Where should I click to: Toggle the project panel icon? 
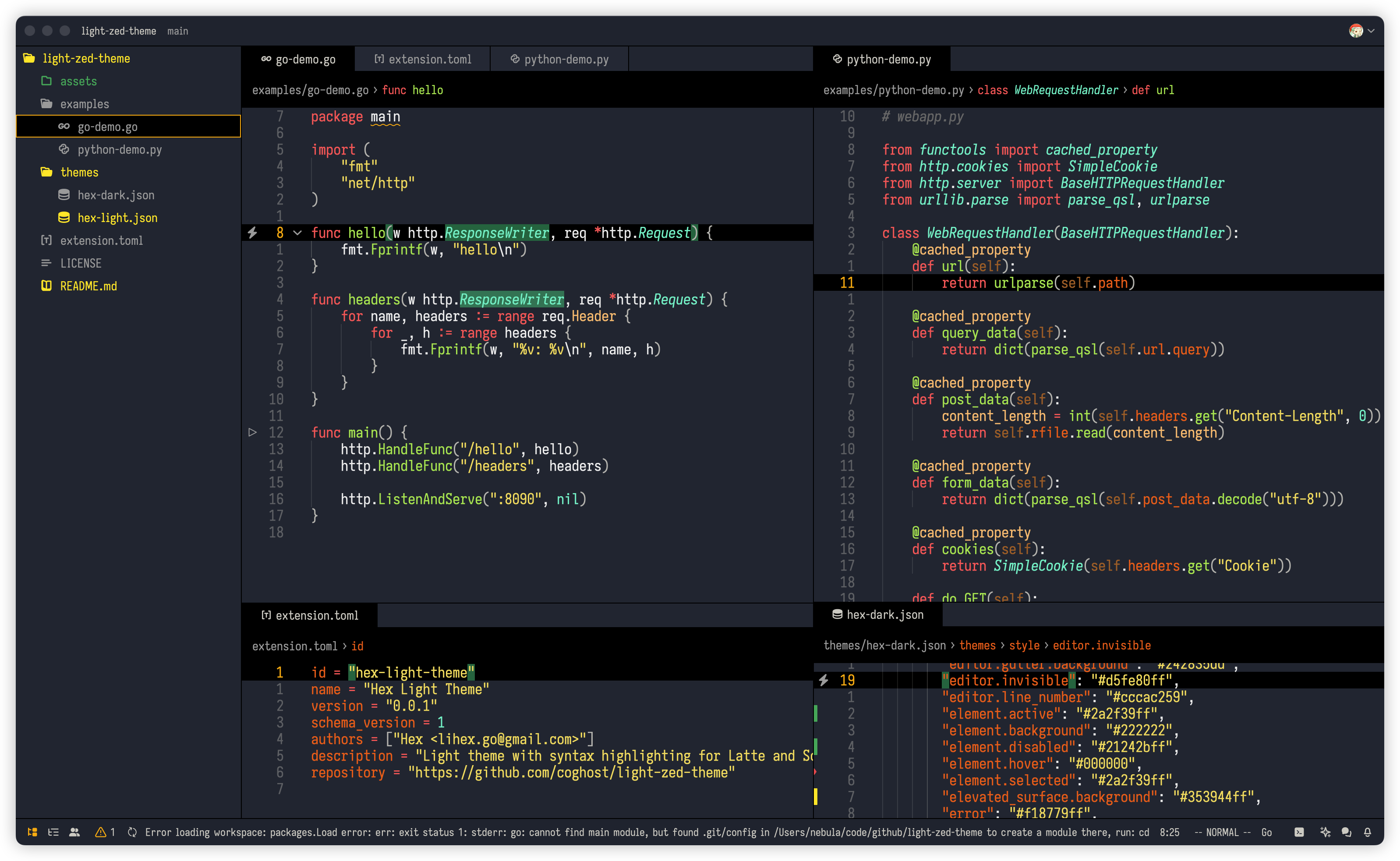tap(32, 832)
